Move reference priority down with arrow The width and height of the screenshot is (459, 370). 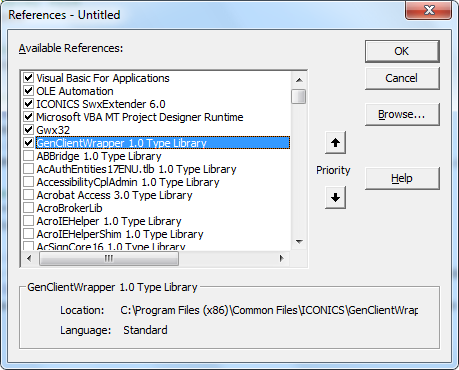coord(335,197)
